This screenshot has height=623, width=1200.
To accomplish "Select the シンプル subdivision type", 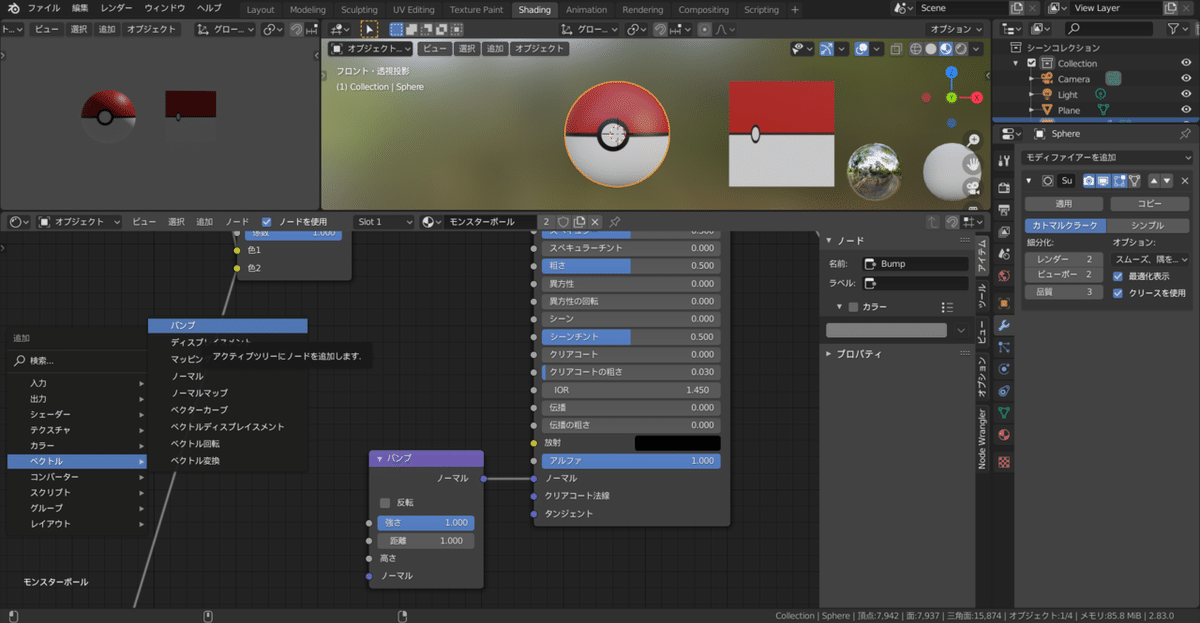I will click(1149, 225).
